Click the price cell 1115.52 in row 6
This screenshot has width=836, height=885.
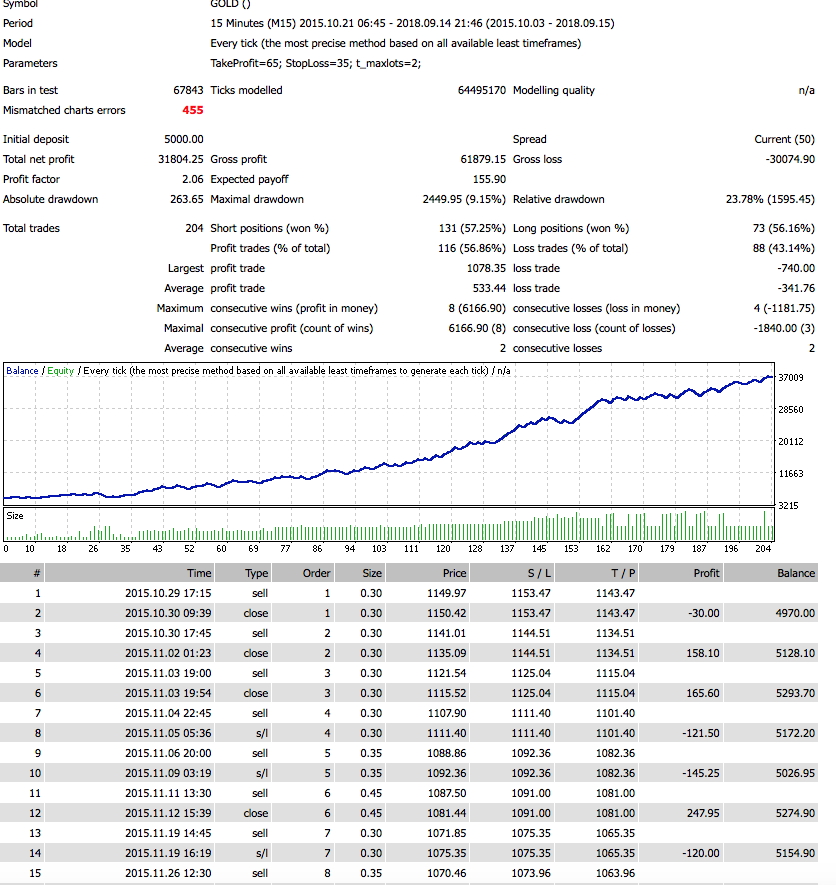pos(447,693)
